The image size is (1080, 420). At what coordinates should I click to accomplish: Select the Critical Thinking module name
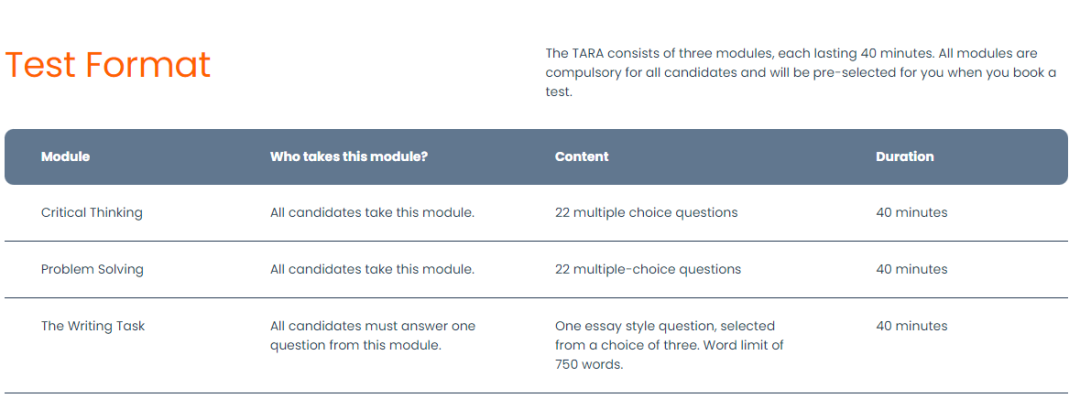pos(92,213)
